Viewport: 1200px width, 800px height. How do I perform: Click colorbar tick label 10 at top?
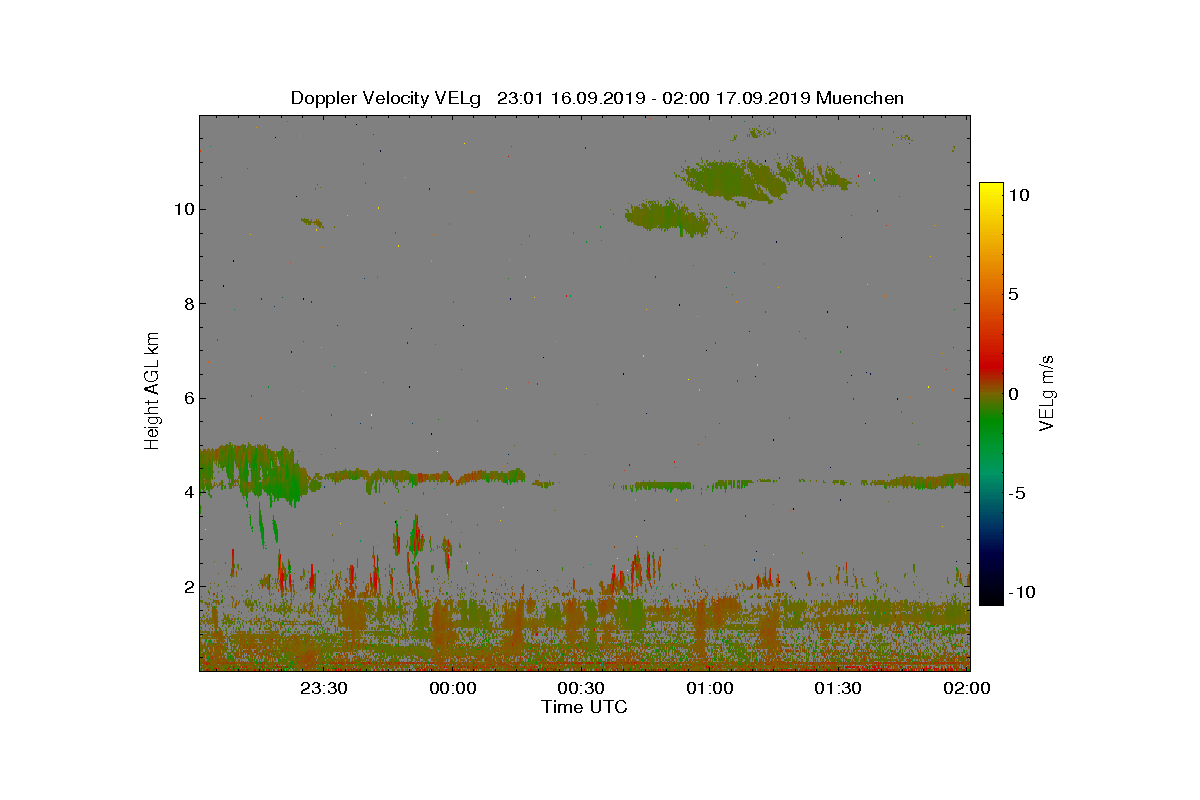[1018, 196]
